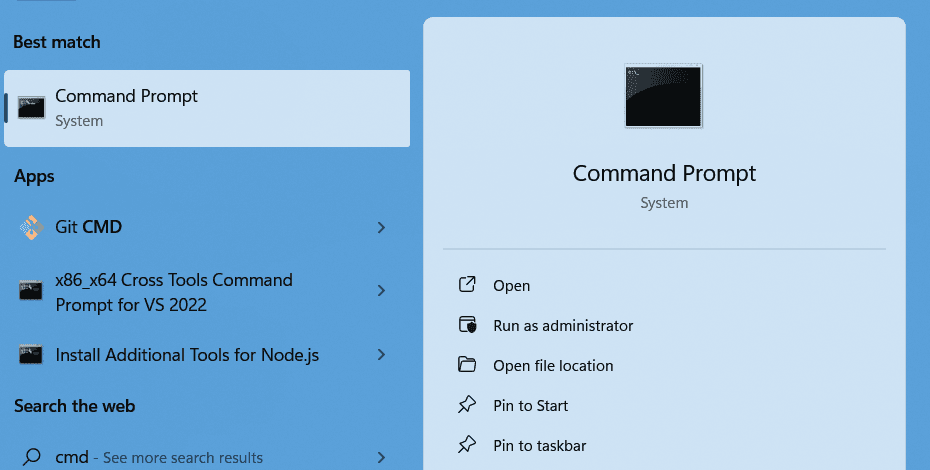
Task: Click the Open file location folder icon
Action: point(467,365)
